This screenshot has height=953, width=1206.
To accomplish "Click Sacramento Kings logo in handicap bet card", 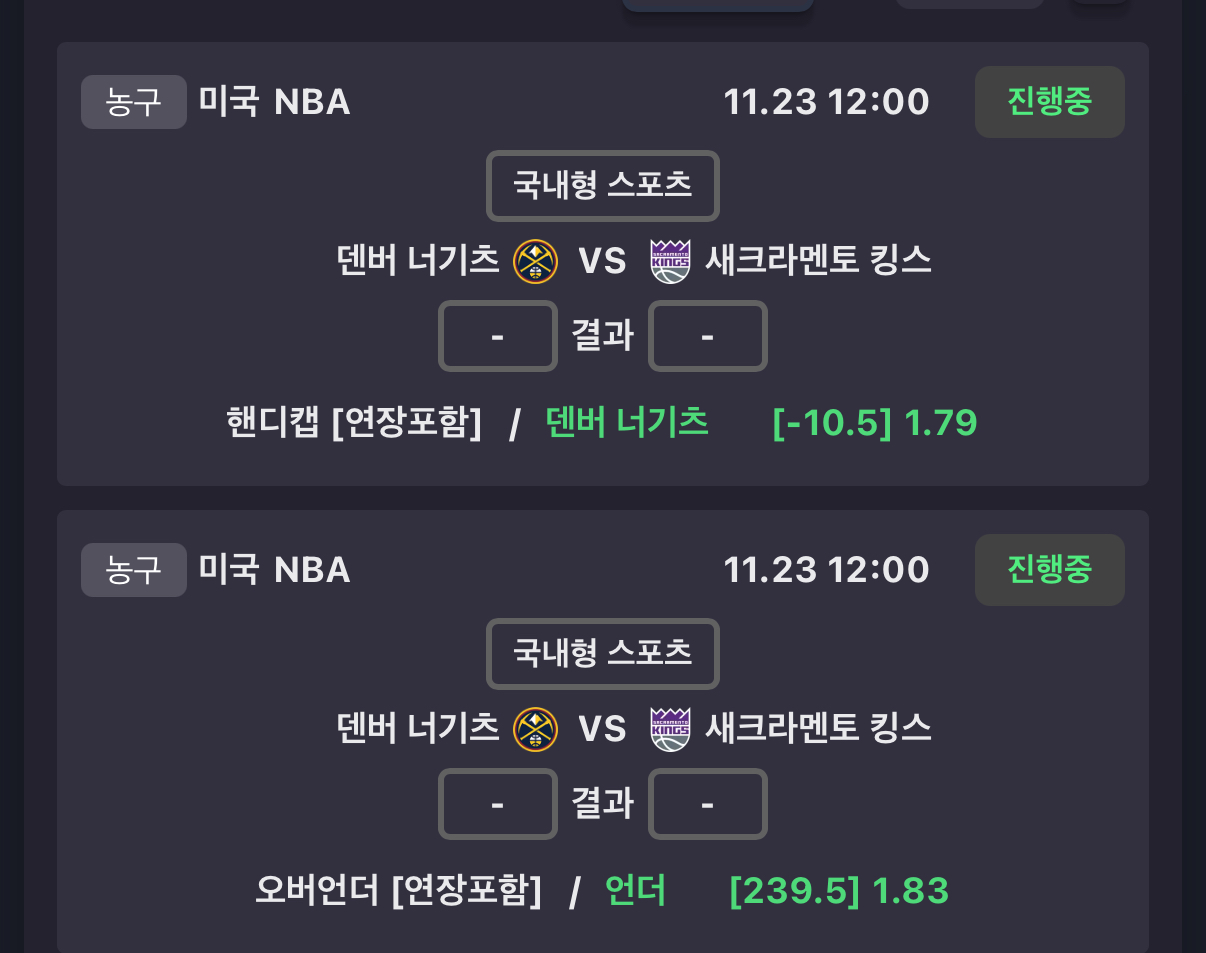I will click(x=670, y=262).
